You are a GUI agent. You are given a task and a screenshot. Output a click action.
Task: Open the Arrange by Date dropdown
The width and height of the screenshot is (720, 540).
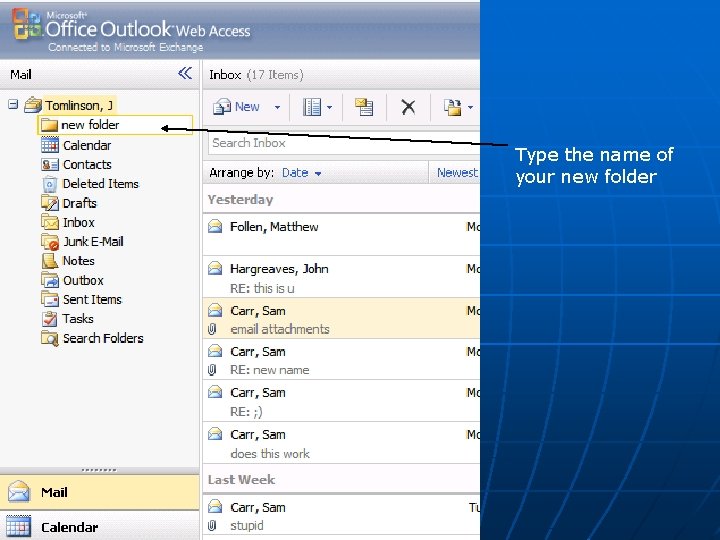(301, 173)
